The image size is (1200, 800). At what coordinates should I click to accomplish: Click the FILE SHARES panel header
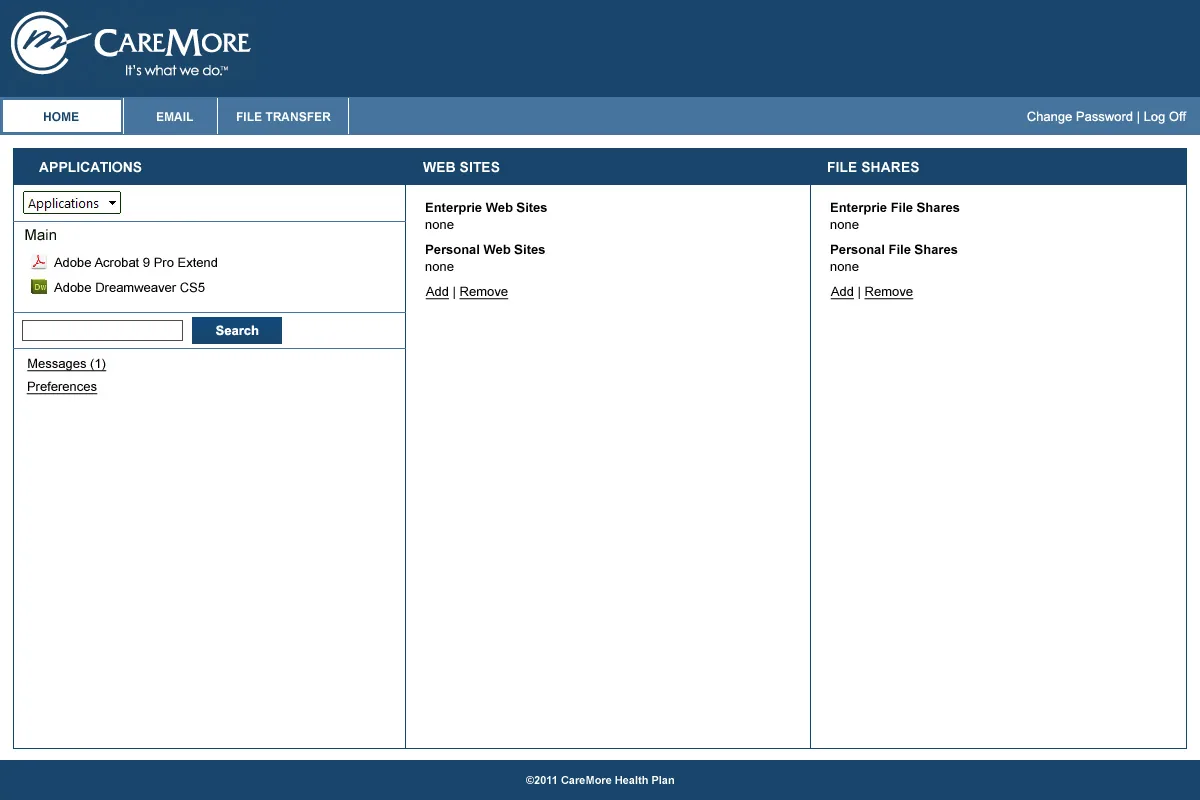coord(873,167)
